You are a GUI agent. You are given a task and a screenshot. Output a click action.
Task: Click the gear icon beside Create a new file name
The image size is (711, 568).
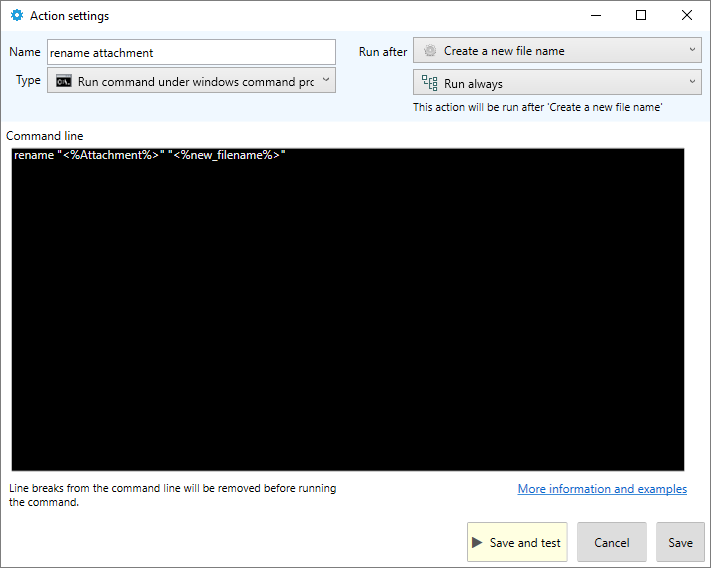coord(430,51)
